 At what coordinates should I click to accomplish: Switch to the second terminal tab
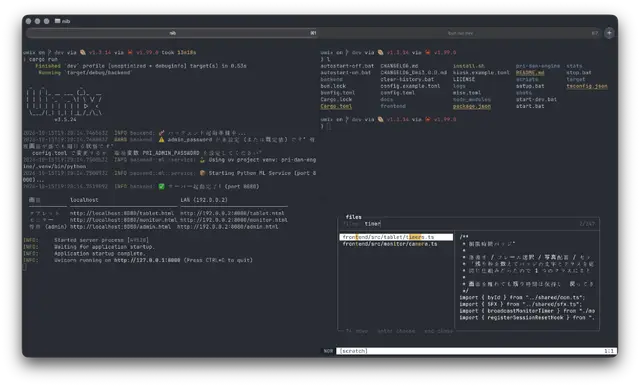tap(460, 33)
